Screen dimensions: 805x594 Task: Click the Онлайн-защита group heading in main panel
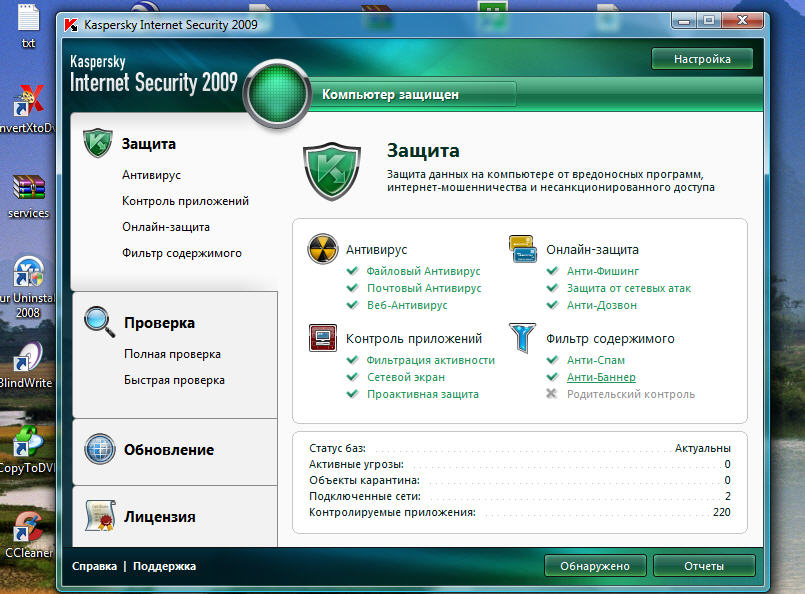[592, 250]
